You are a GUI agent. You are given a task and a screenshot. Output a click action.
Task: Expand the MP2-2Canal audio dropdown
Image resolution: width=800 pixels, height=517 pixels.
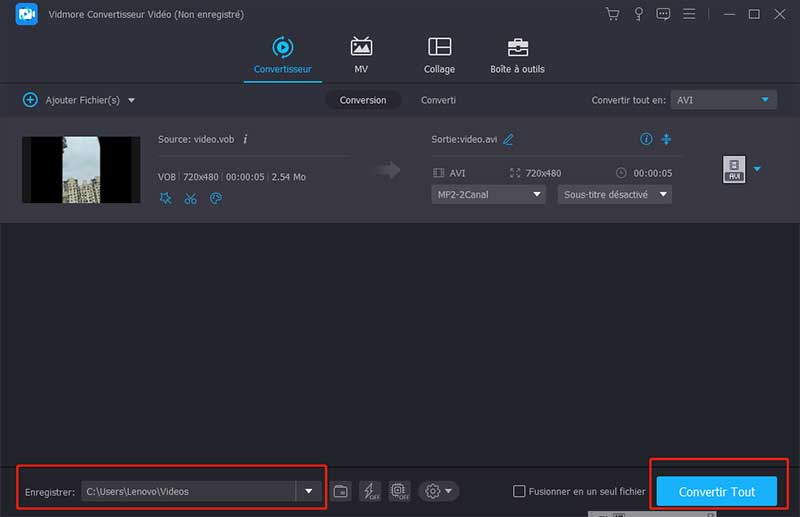(488, 195)
